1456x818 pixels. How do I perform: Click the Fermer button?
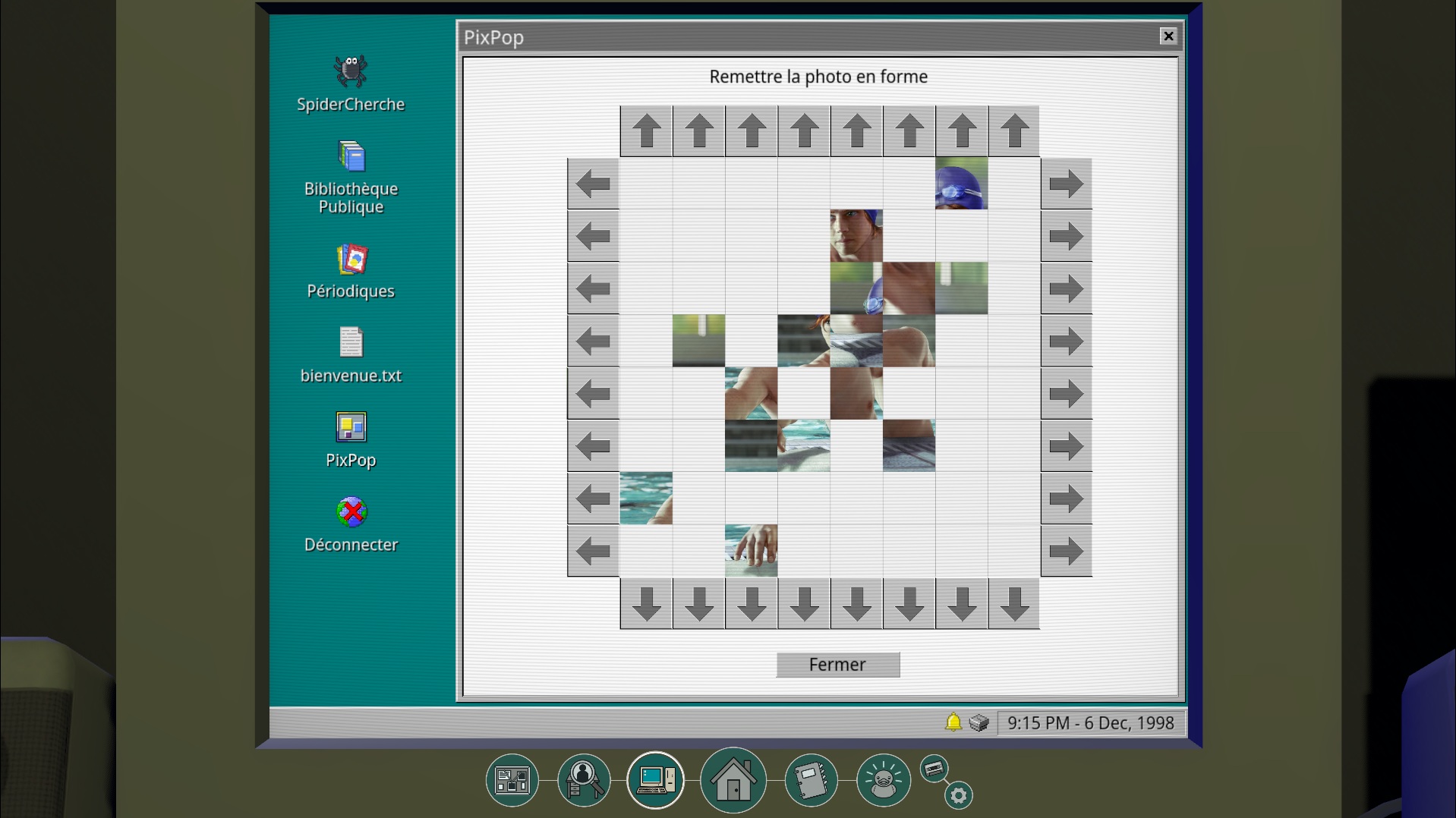point(837,665)
